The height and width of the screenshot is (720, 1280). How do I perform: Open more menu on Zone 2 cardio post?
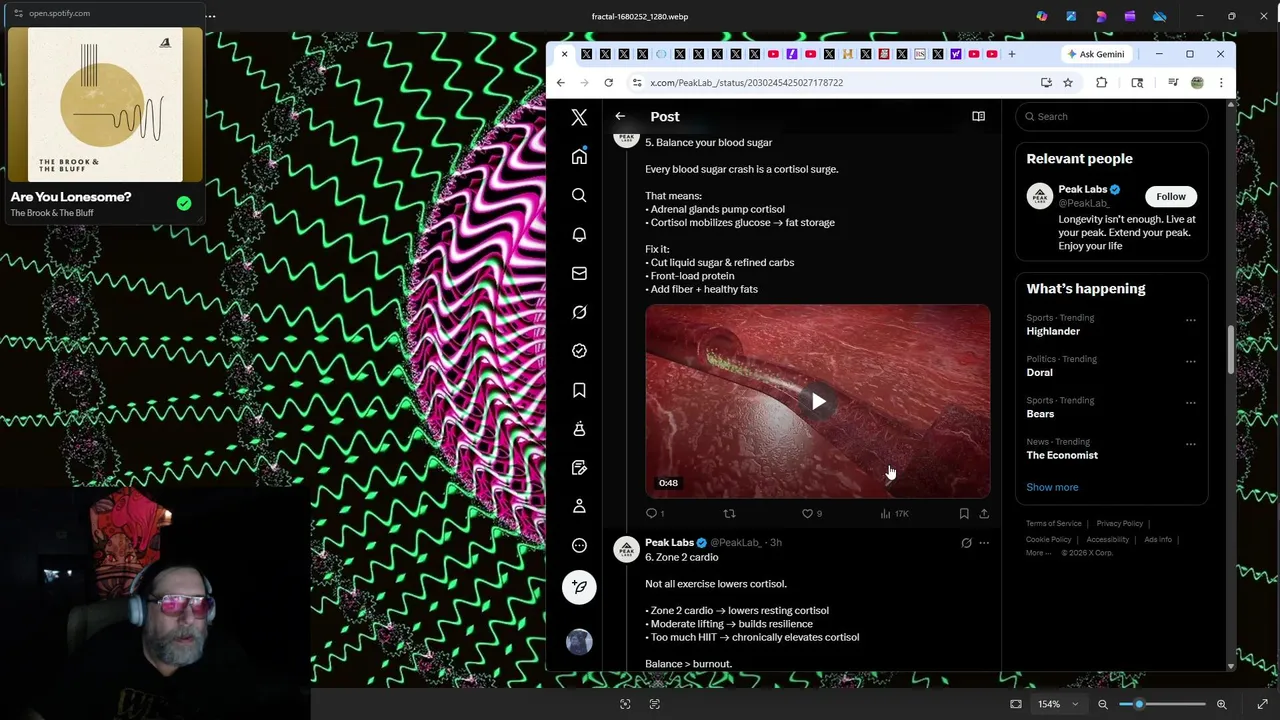point(984,543)
